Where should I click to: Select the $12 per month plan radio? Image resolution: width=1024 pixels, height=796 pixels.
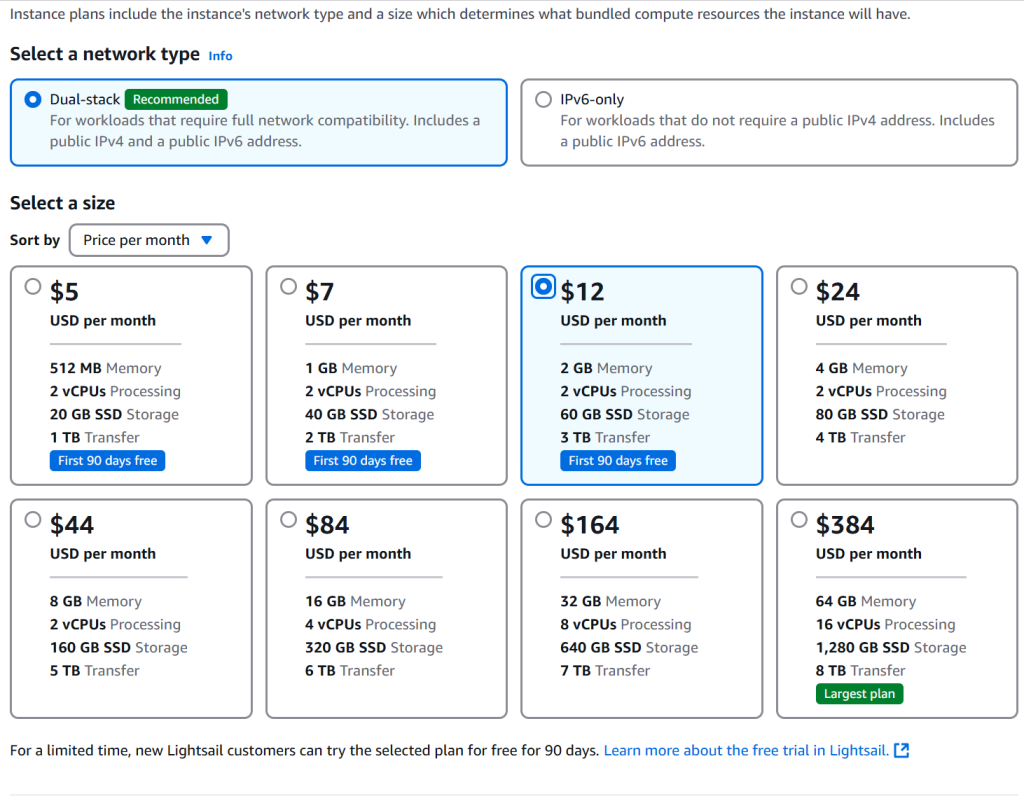[x=543, y=287]
